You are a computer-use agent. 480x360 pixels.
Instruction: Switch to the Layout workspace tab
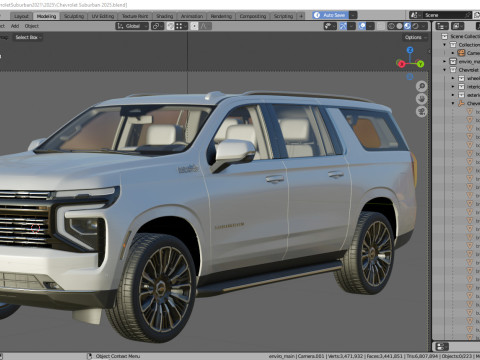click(x=21, y=16)
